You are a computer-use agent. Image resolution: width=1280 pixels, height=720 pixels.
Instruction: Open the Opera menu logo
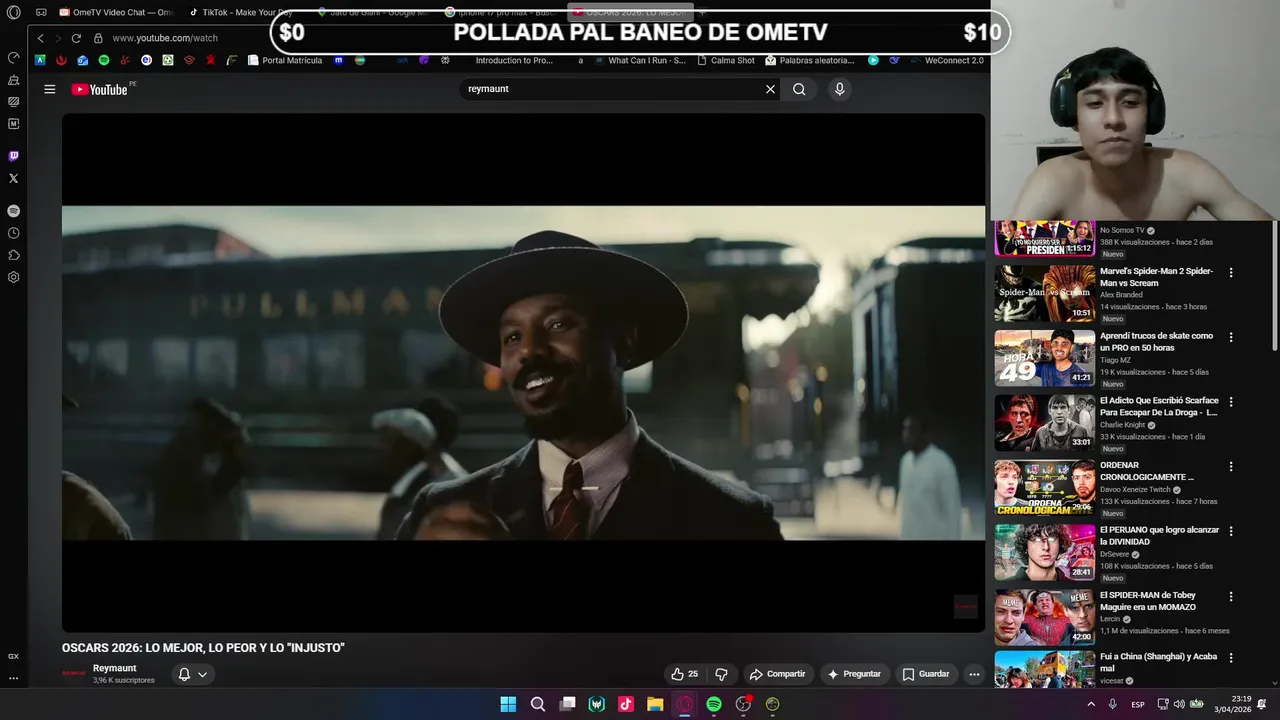[x=13, y=13]
